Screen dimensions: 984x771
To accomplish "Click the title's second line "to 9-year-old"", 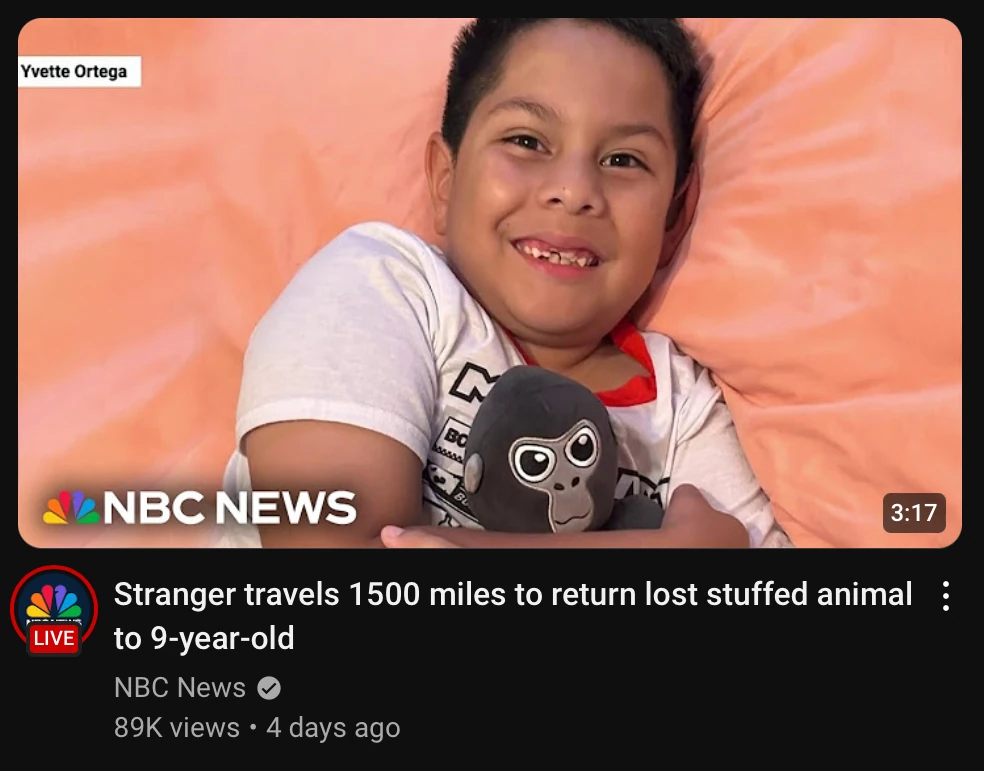I will 204,639.
